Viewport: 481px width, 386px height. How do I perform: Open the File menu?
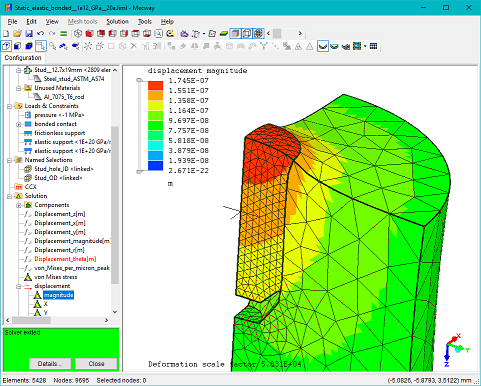tap(12, 22)
